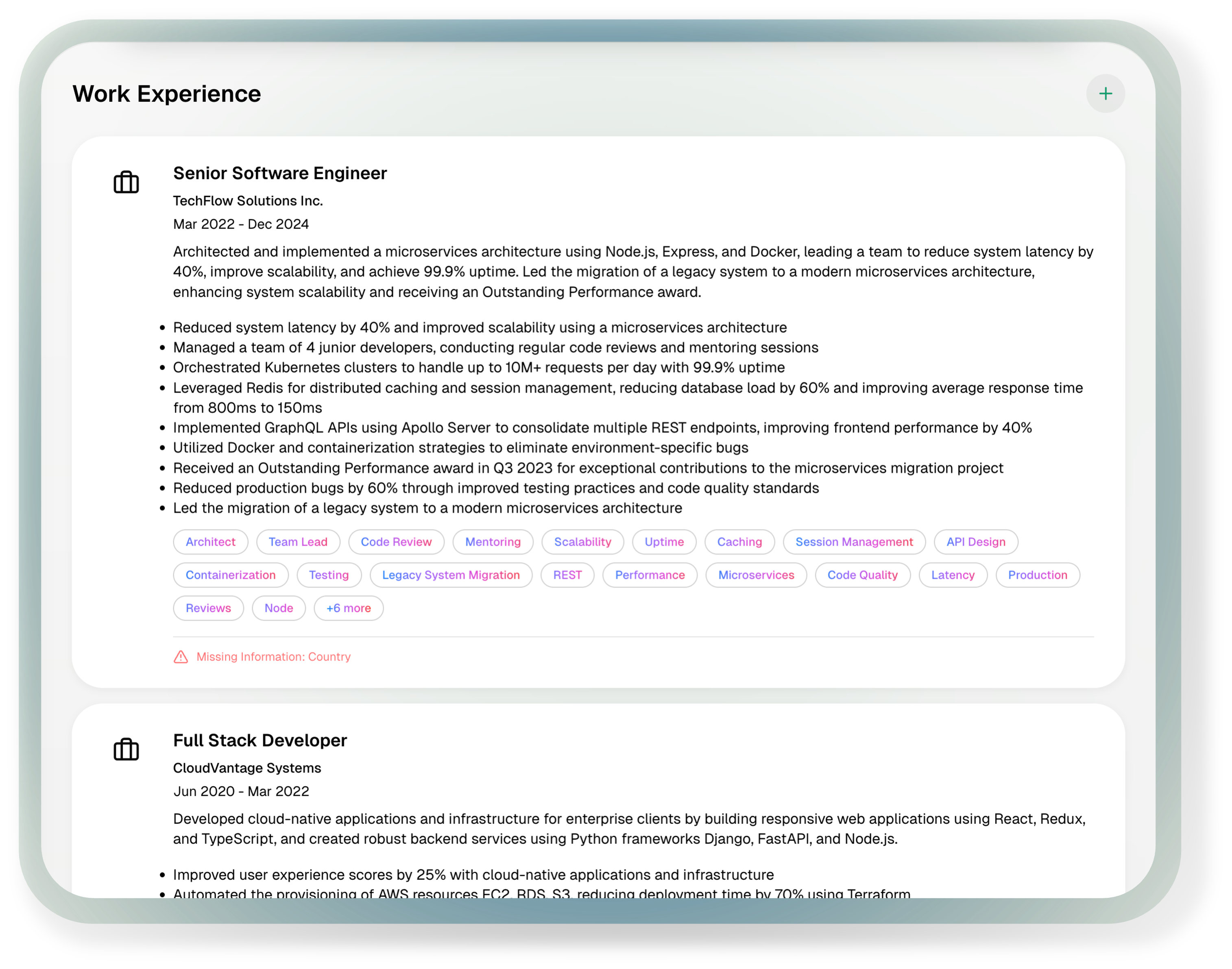
Task: Click briefcase icon beside Full Stack Developer
Action: point(126,749)
